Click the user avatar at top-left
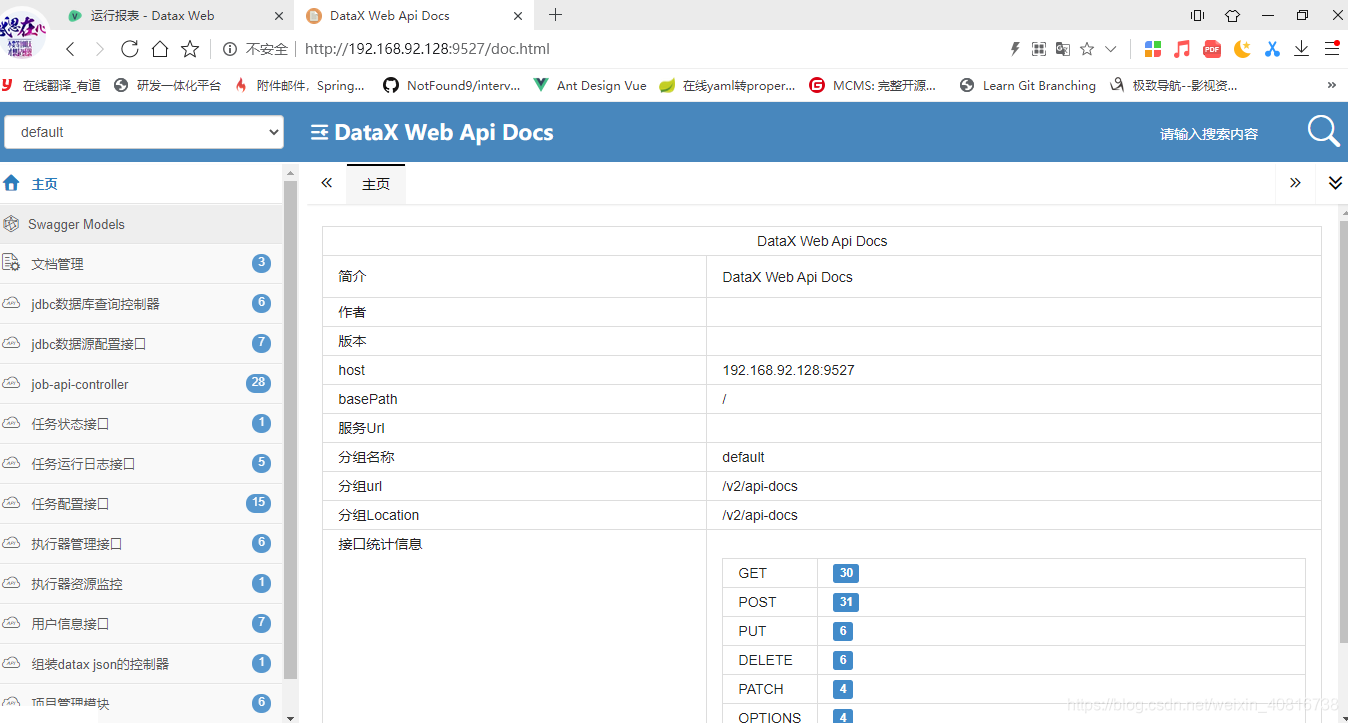The height and width of the screenshot is (723, 1348). tap(21, 32)
